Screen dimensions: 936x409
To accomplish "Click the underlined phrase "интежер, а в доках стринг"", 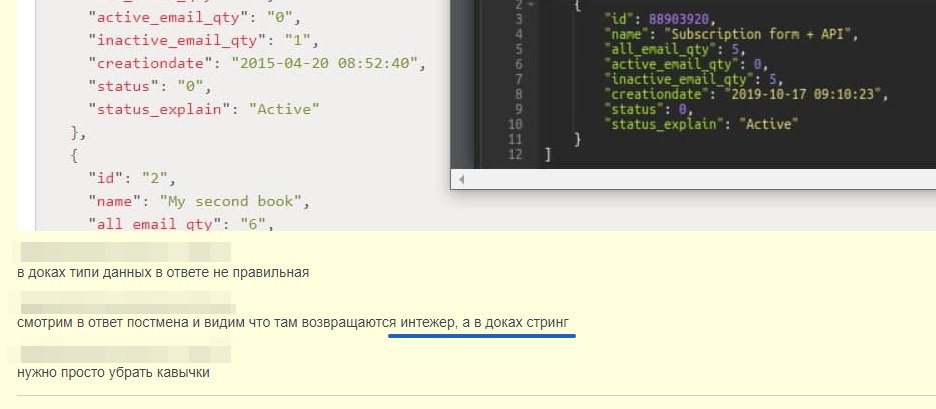I will 484,322.
